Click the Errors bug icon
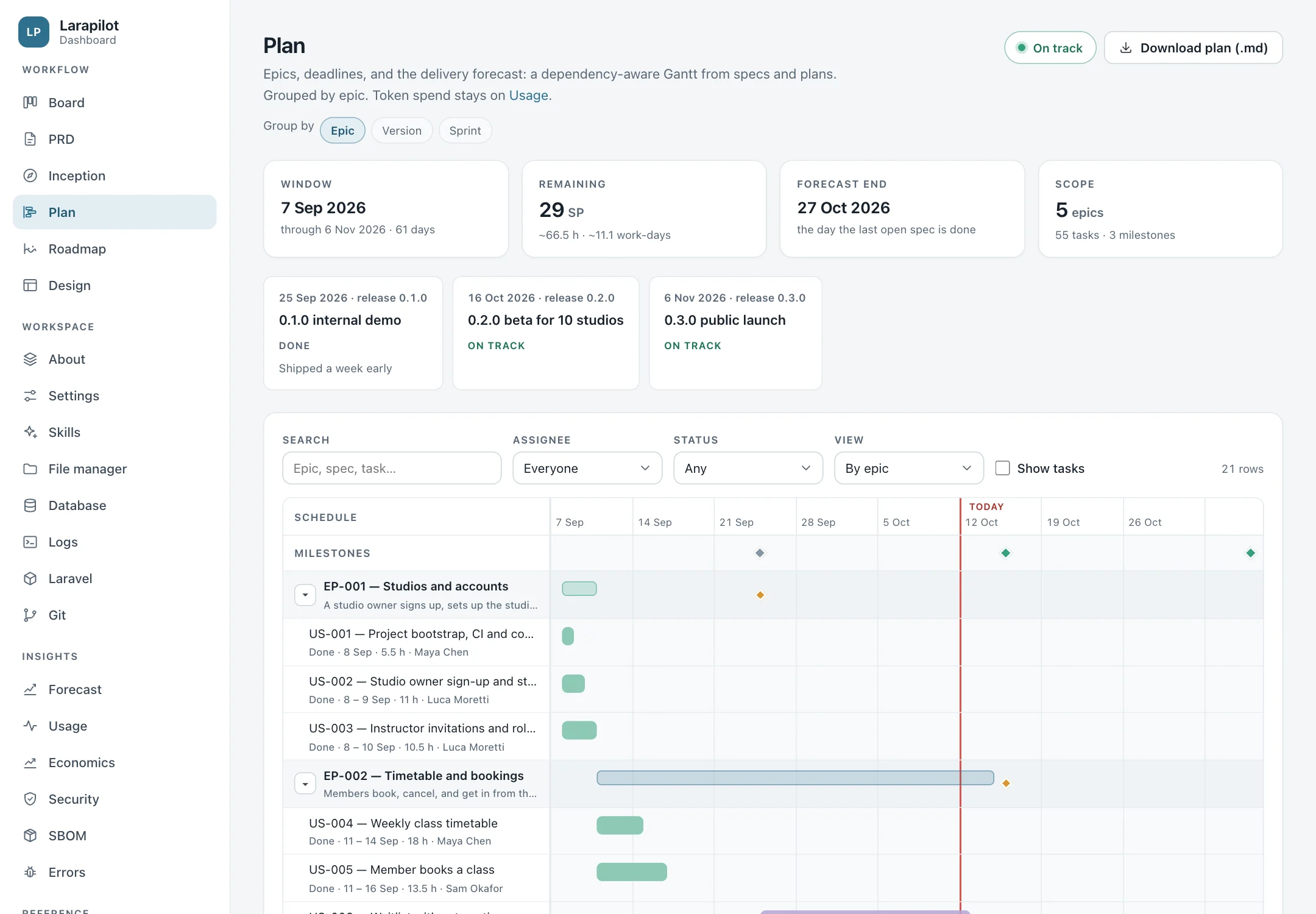 click(30, 872)
